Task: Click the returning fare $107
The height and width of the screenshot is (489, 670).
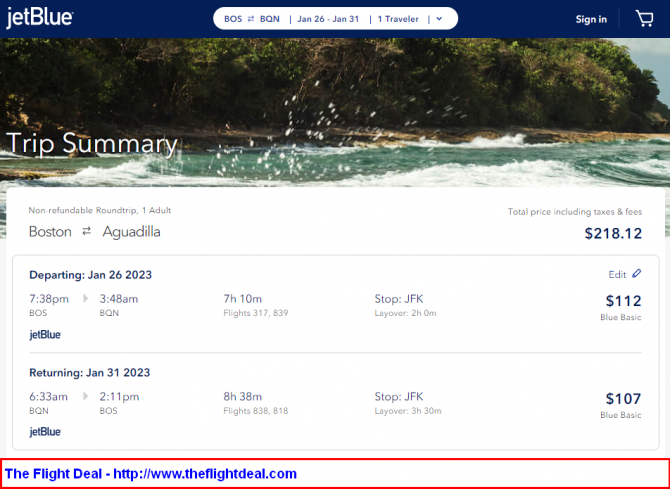Action: (x=623, y=399)
